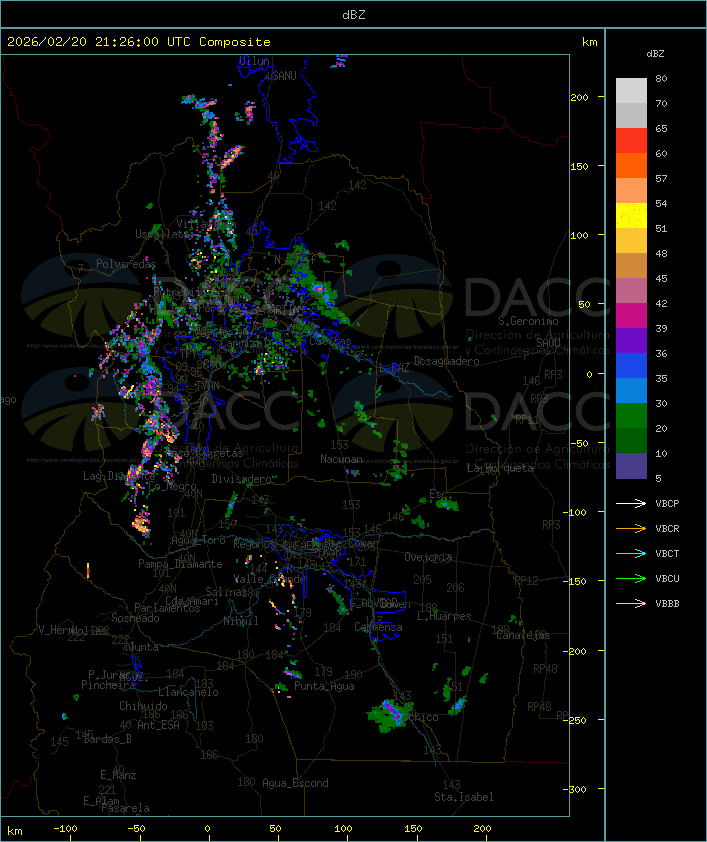Screen dimensions: 707x842
Task: Select the light blue 35 dBZ swatch
Action: click(631, 390)
